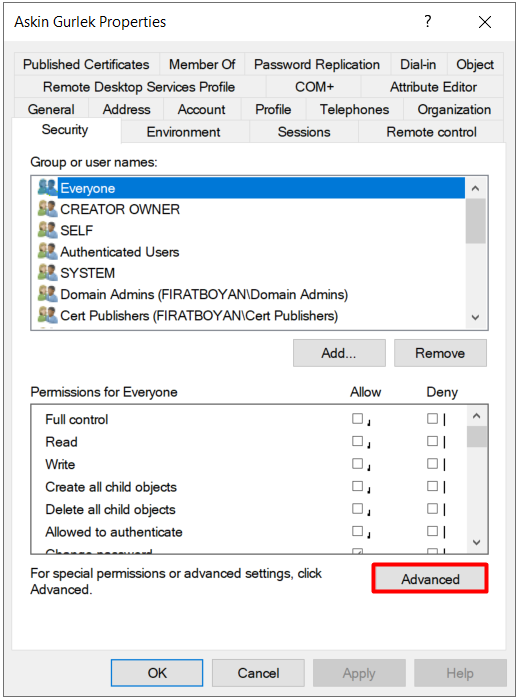Click the CREATOR OWNER group icon

tap(47, 208)
